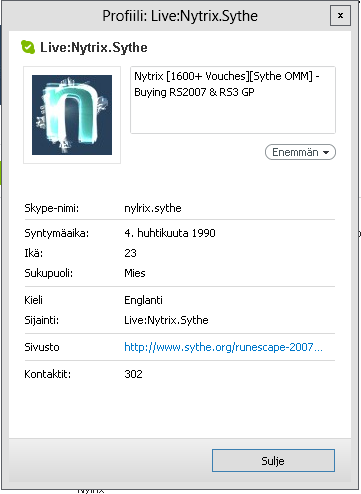361x494 pixels.
Task: Click the green Skype online status icon
Action: click(x=28, y=47)
